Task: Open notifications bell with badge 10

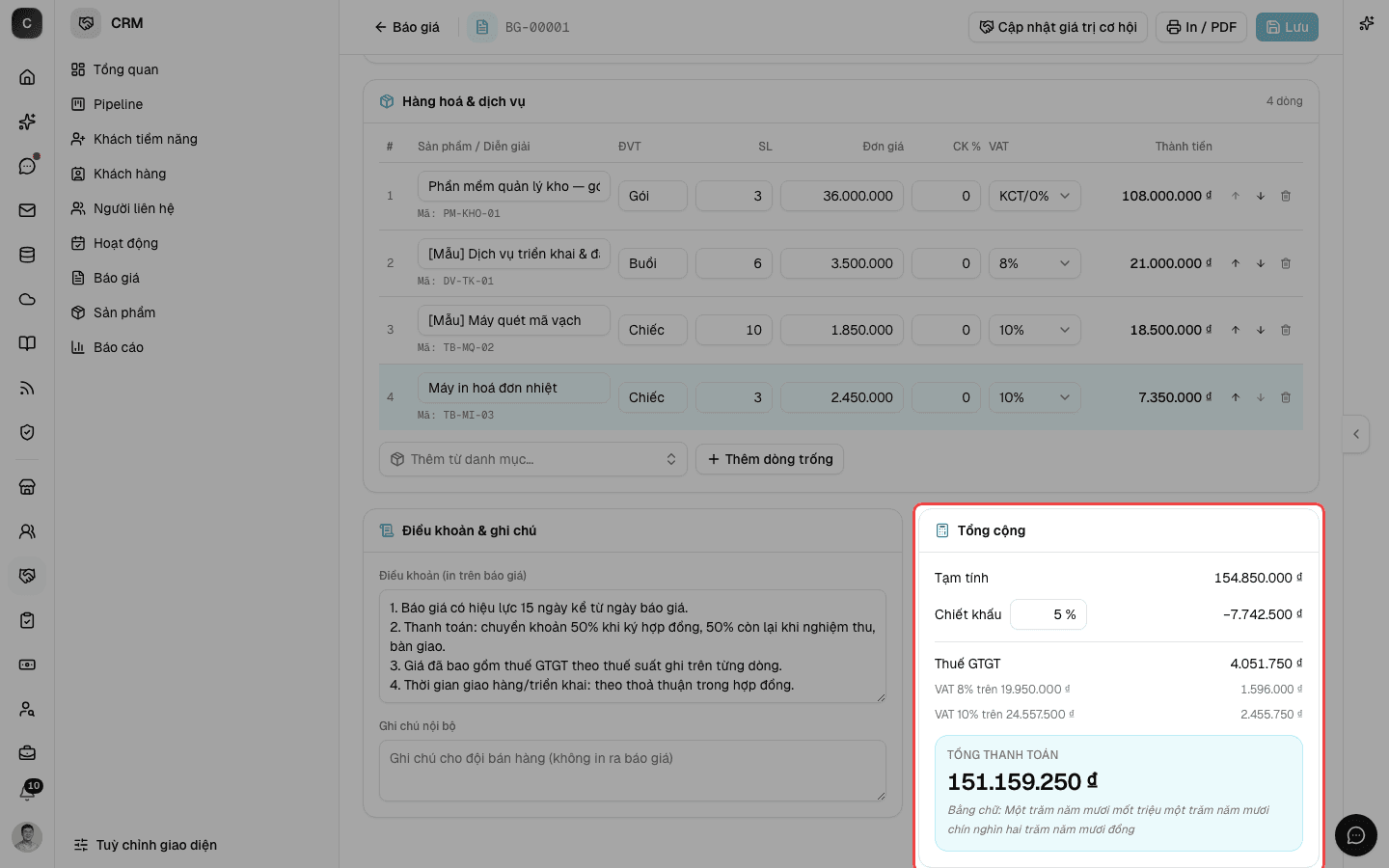Action: click(27, 792)
